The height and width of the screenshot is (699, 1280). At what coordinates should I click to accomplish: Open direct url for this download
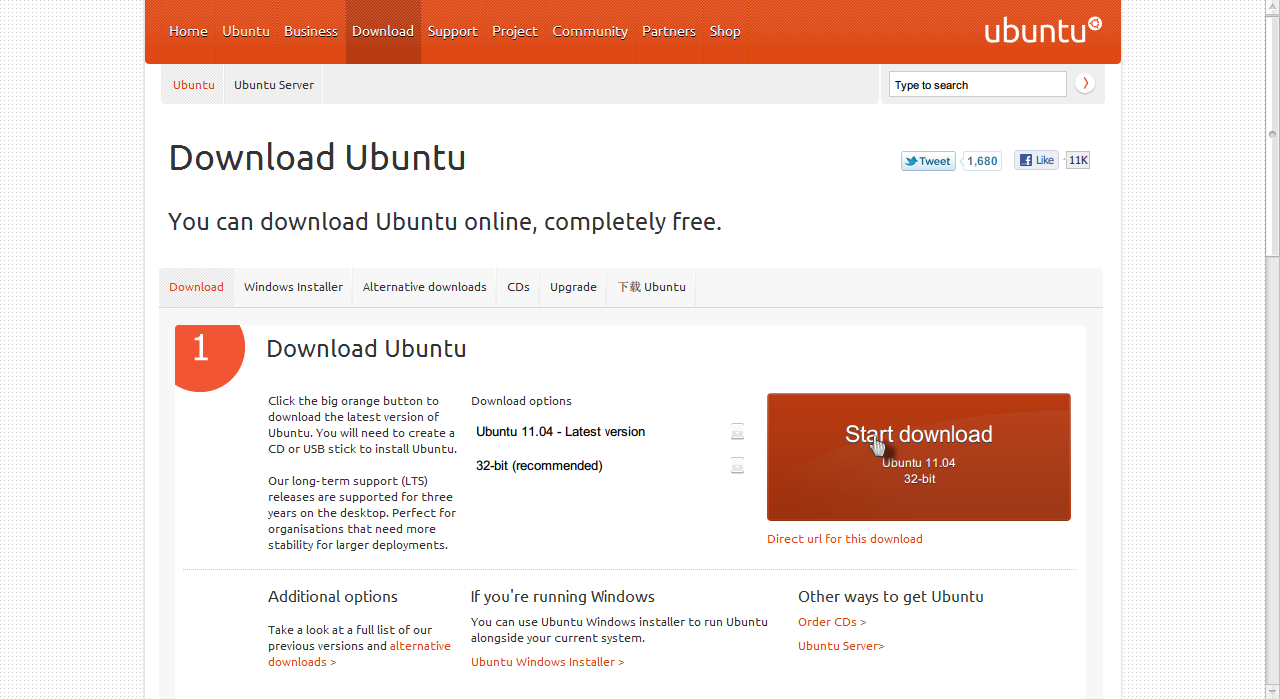[x=845, y=539]
